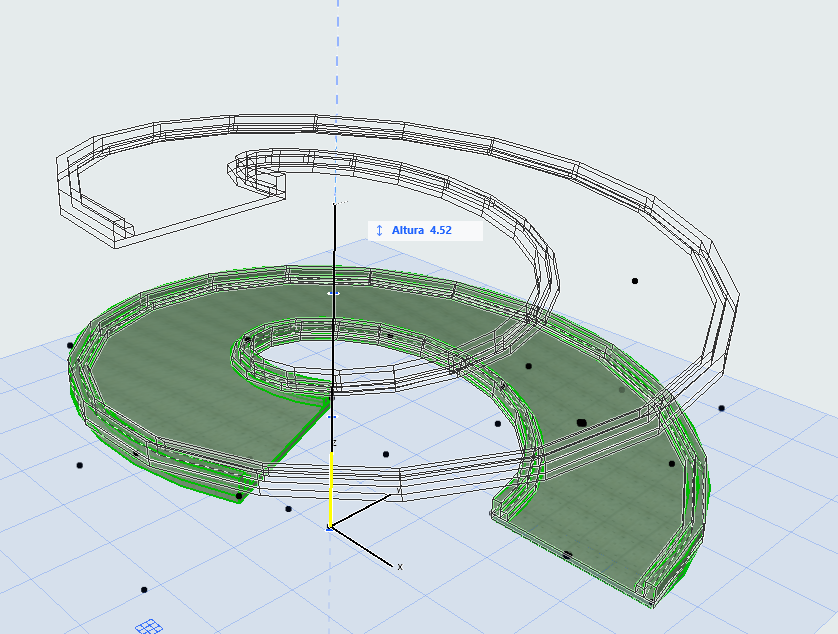Click the blue ellipse marker on the vertical line
Screen dimensions: 838x634
[x=334, y=293]
